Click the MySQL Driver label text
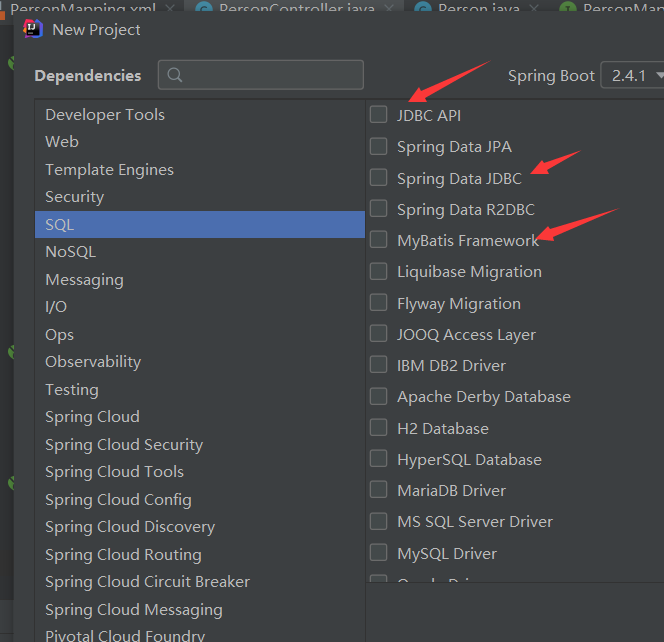Screen dimensions: 664x642 click(x=447, y=553)
